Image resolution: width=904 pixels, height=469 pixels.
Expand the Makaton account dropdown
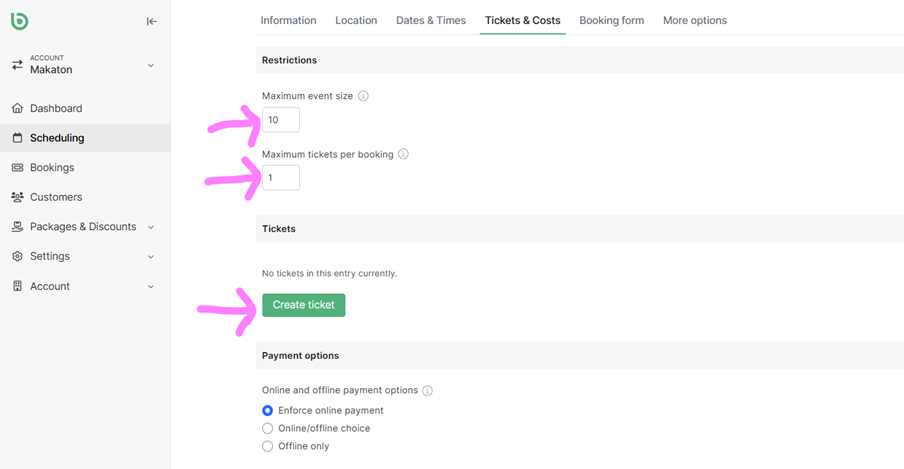click(x=151, y=66)
